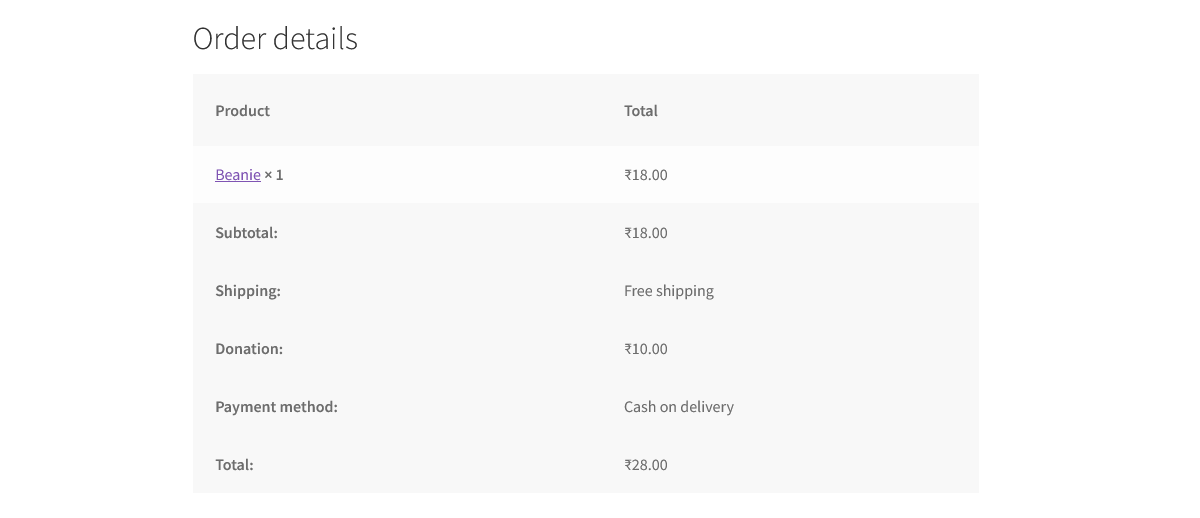Screen dimensions: 1200x518
Task: Click the Payment method: label
Action: point(276,407)
